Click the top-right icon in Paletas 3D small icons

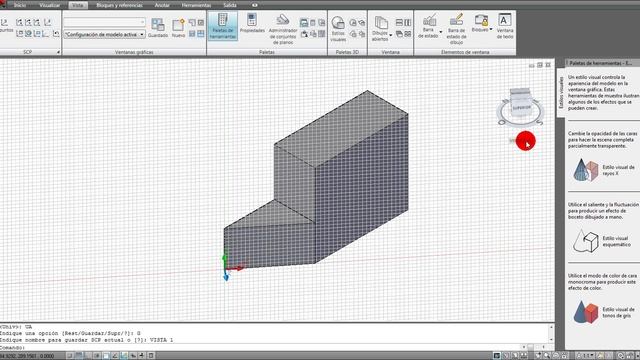click(362, 22)
